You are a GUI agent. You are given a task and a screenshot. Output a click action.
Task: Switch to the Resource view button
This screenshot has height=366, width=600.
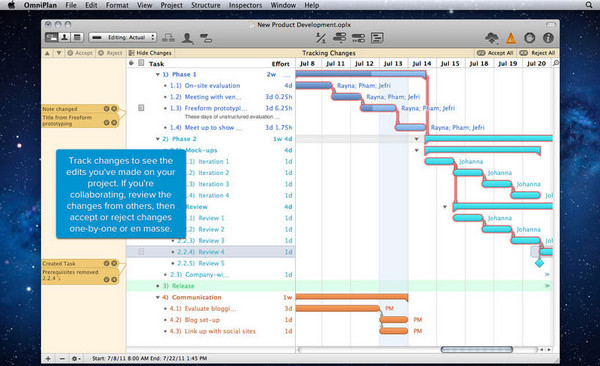(64, 37)
